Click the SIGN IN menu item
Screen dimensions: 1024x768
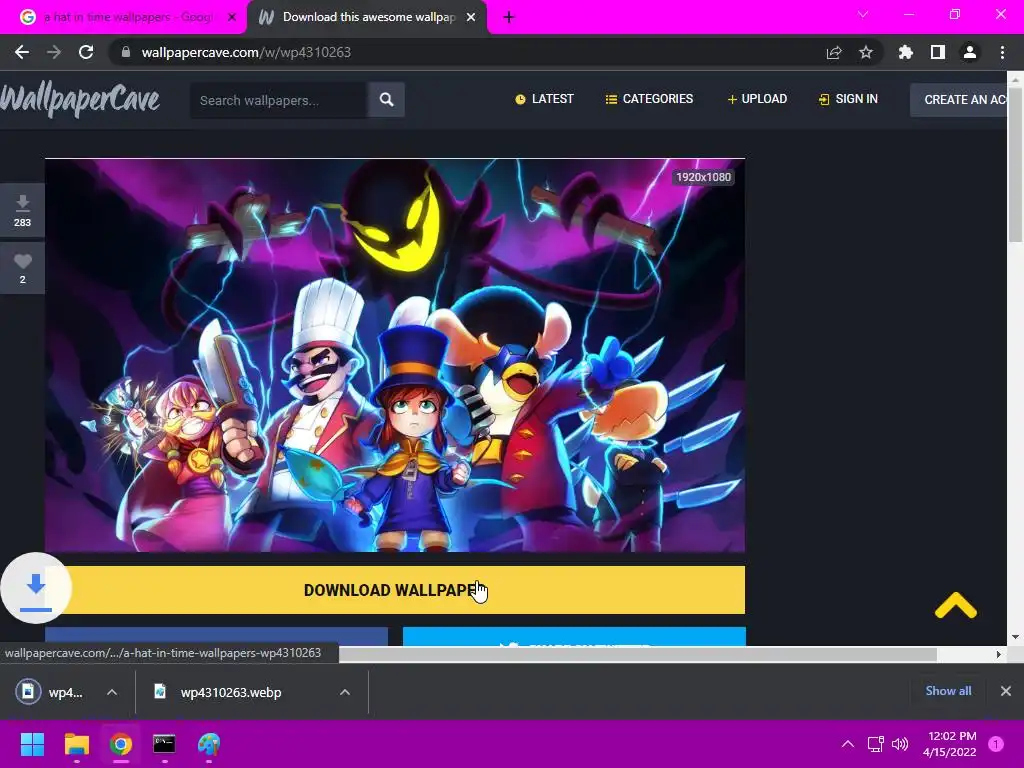pos(848,99)
